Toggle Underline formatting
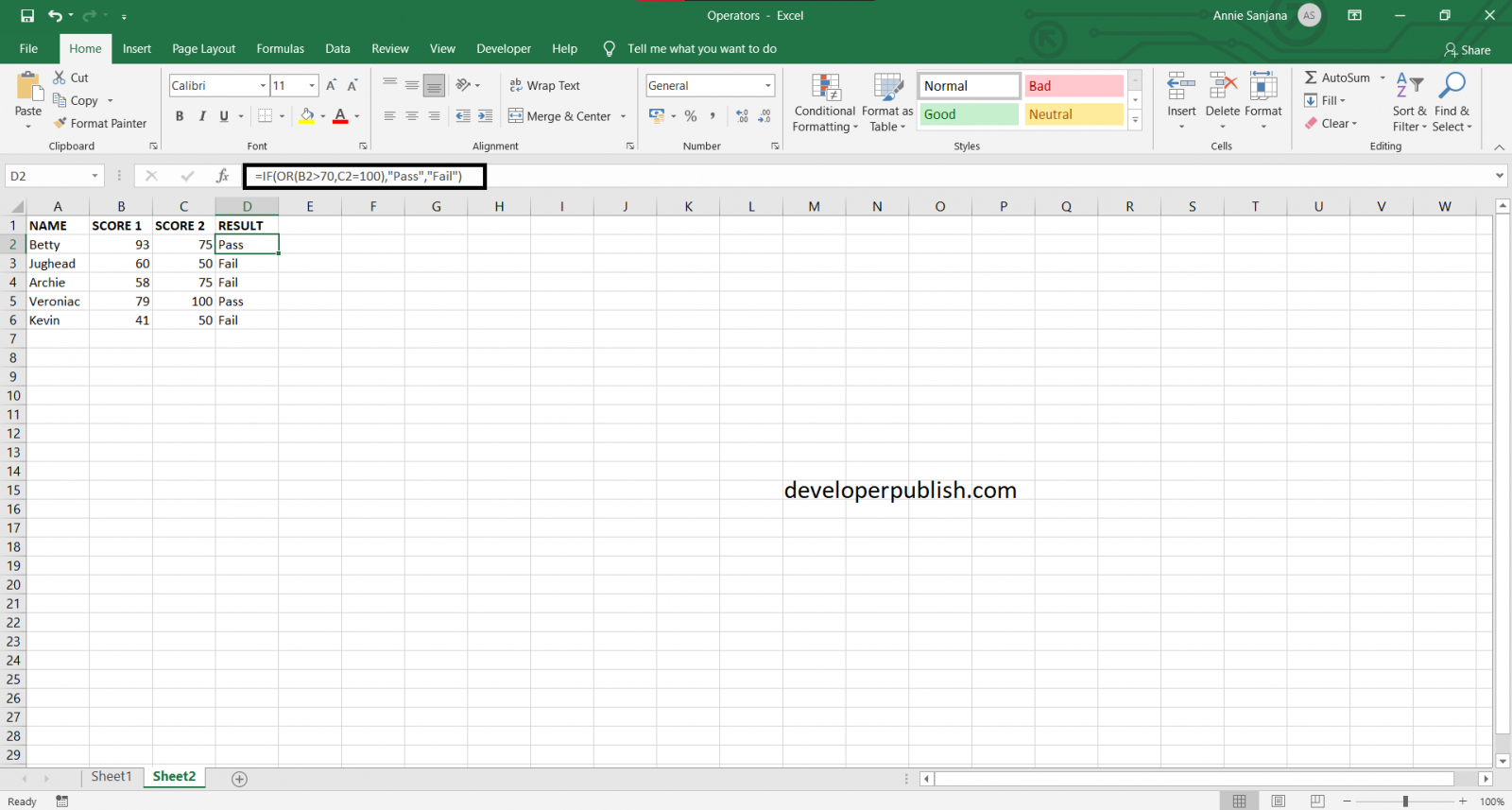This screenshot has width=1512, height=810. (224, 116)
